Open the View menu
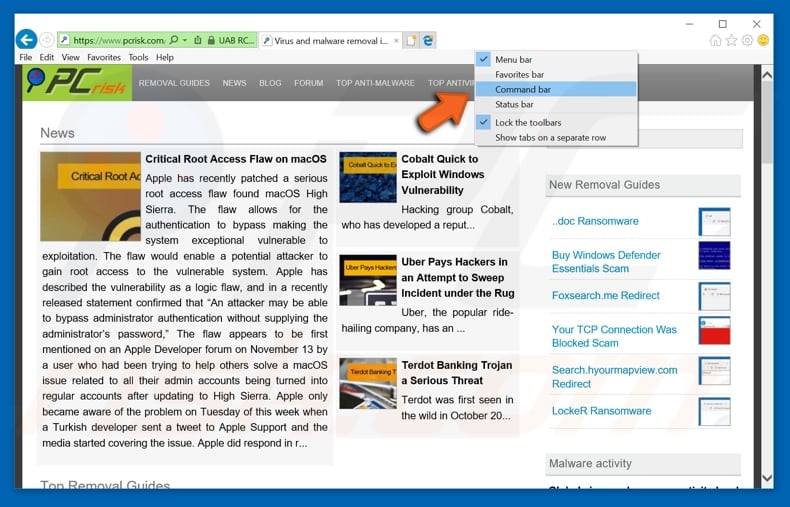790x507 pixels. tap(71, 57)
